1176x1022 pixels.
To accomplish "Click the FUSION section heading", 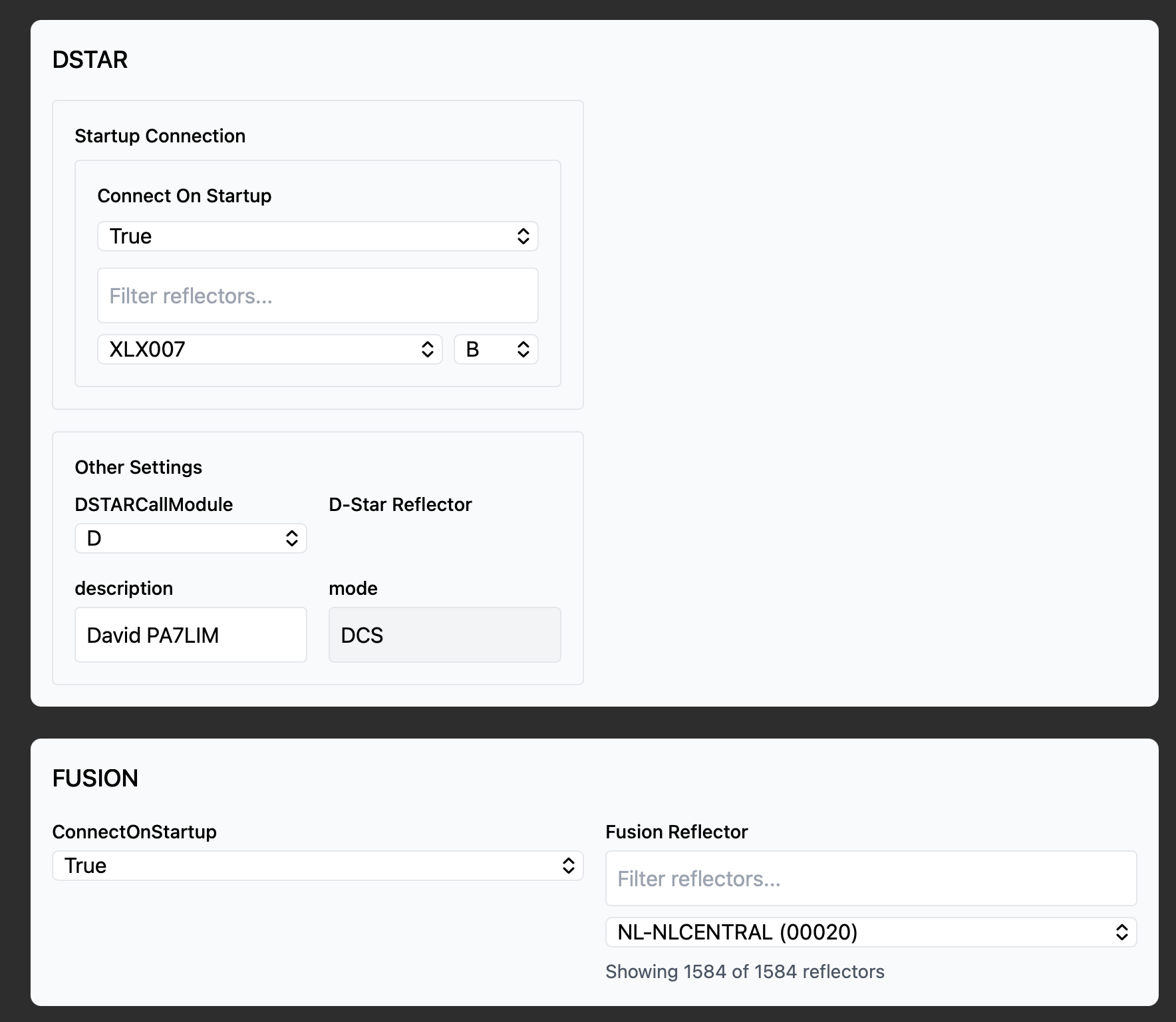I will 95,778.
